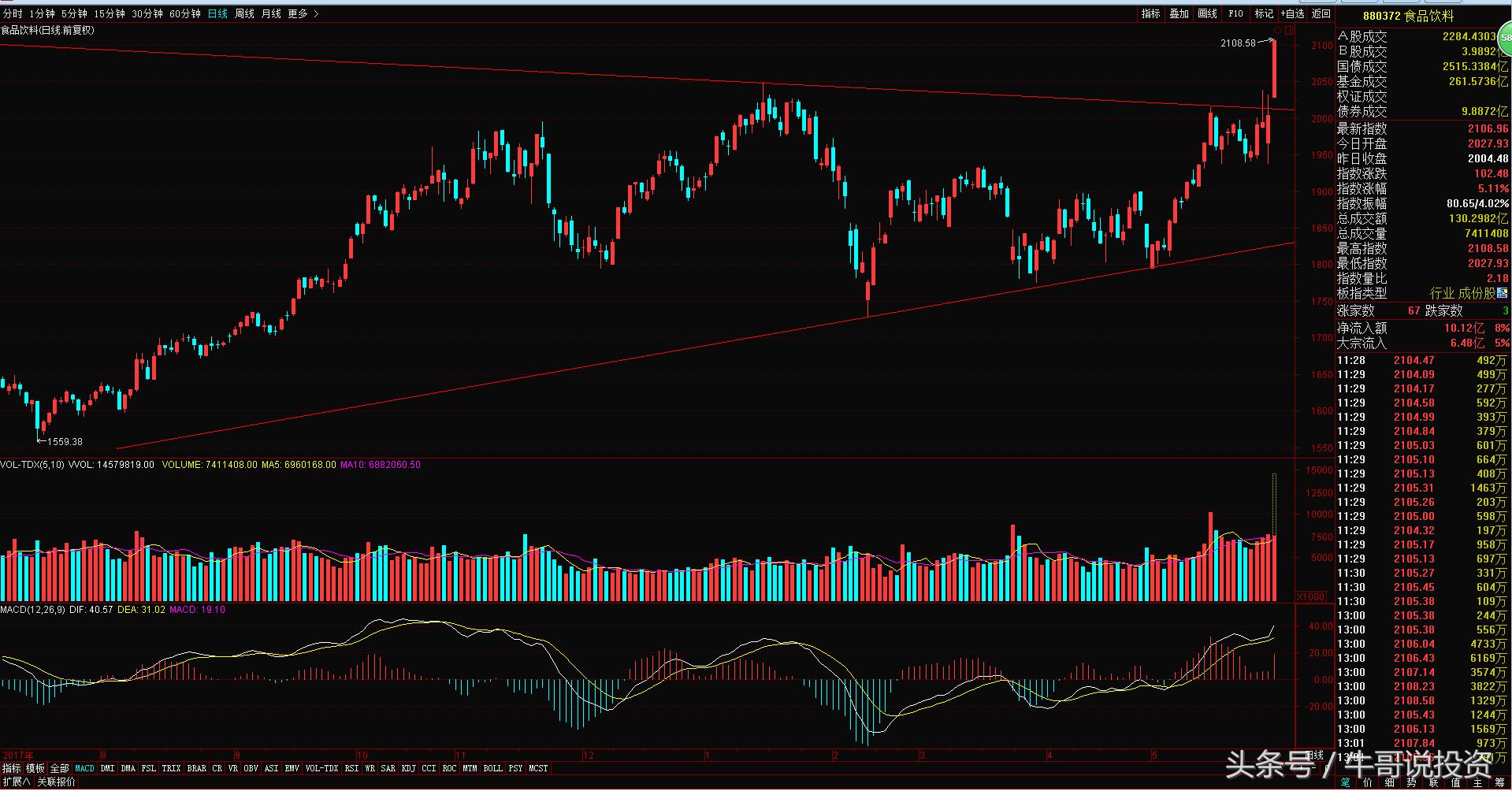
Task: Click the square panel icon above chart
Action: point(1289,31)
